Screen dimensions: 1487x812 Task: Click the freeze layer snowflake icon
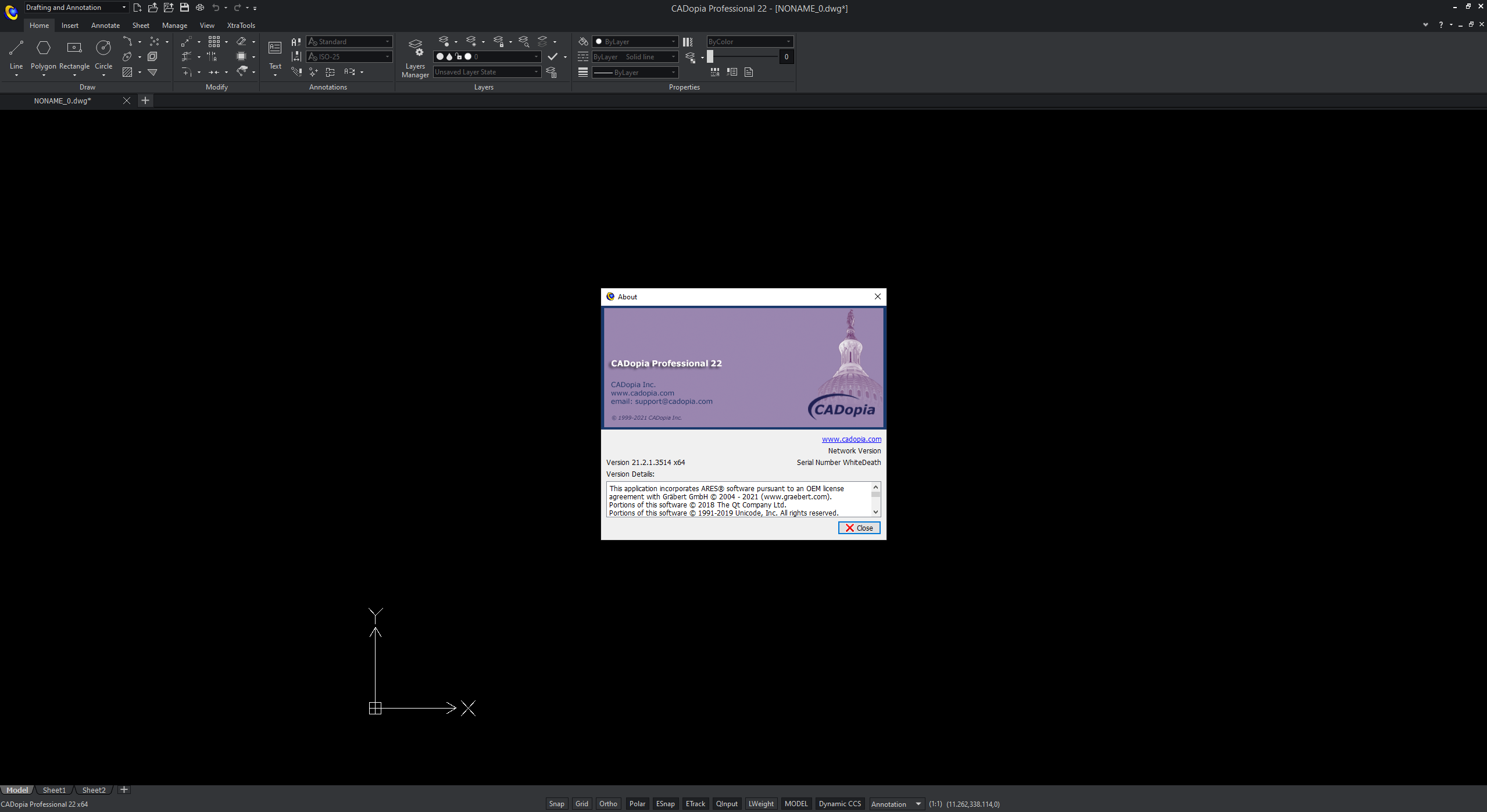pos(471,41)
